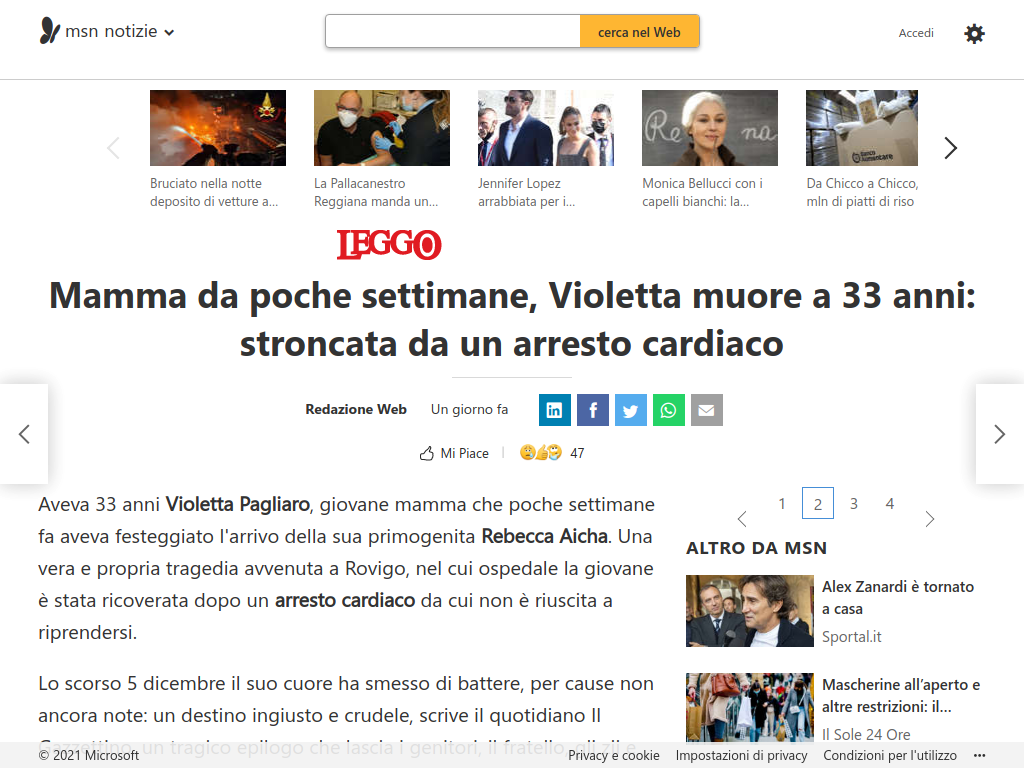This screenshot has height=768, width=1024.
Task: Open Alex Zanardi è tornato article
Action: click(897, 598)
